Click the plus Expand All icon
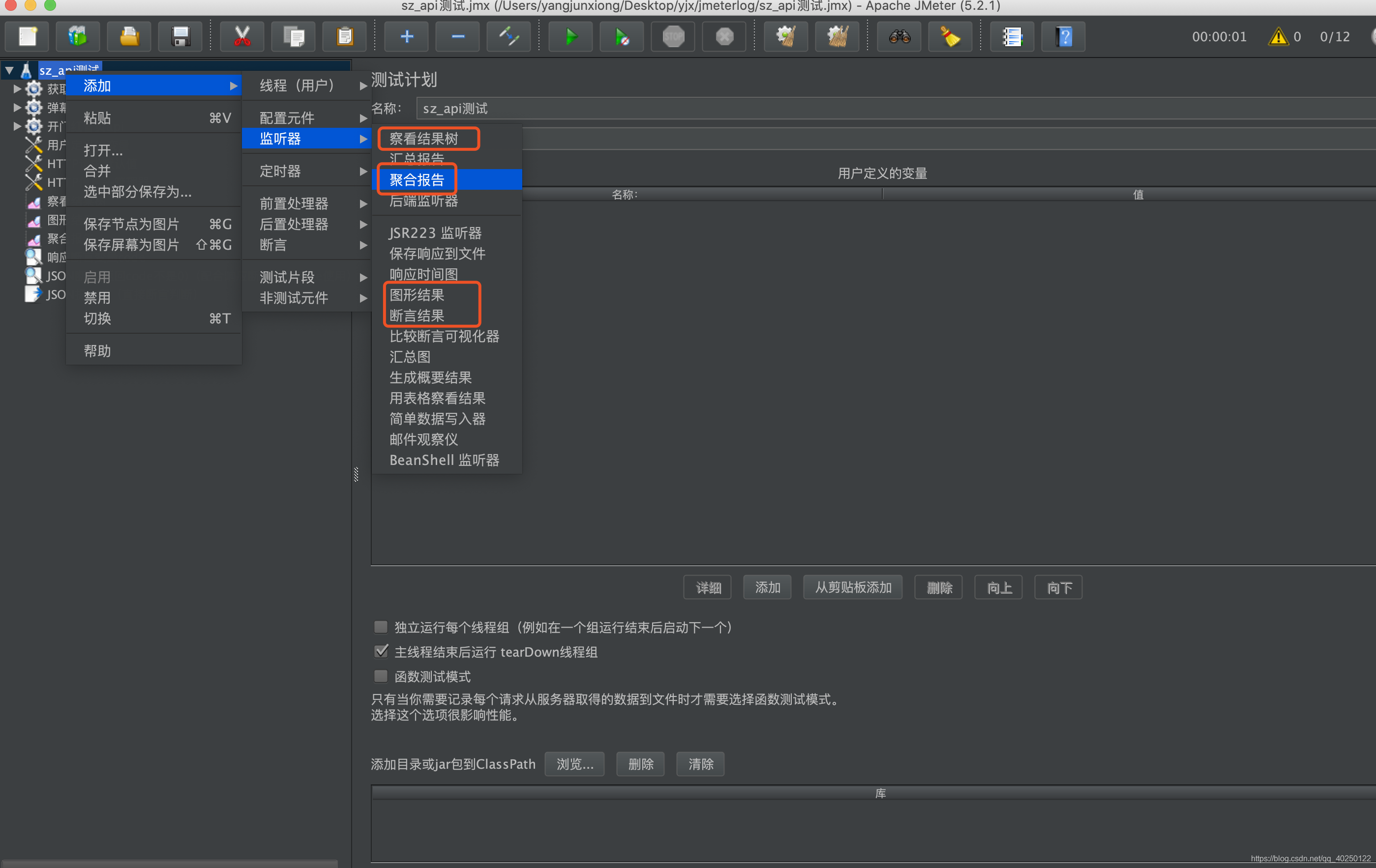 click(x=406, y=37)
